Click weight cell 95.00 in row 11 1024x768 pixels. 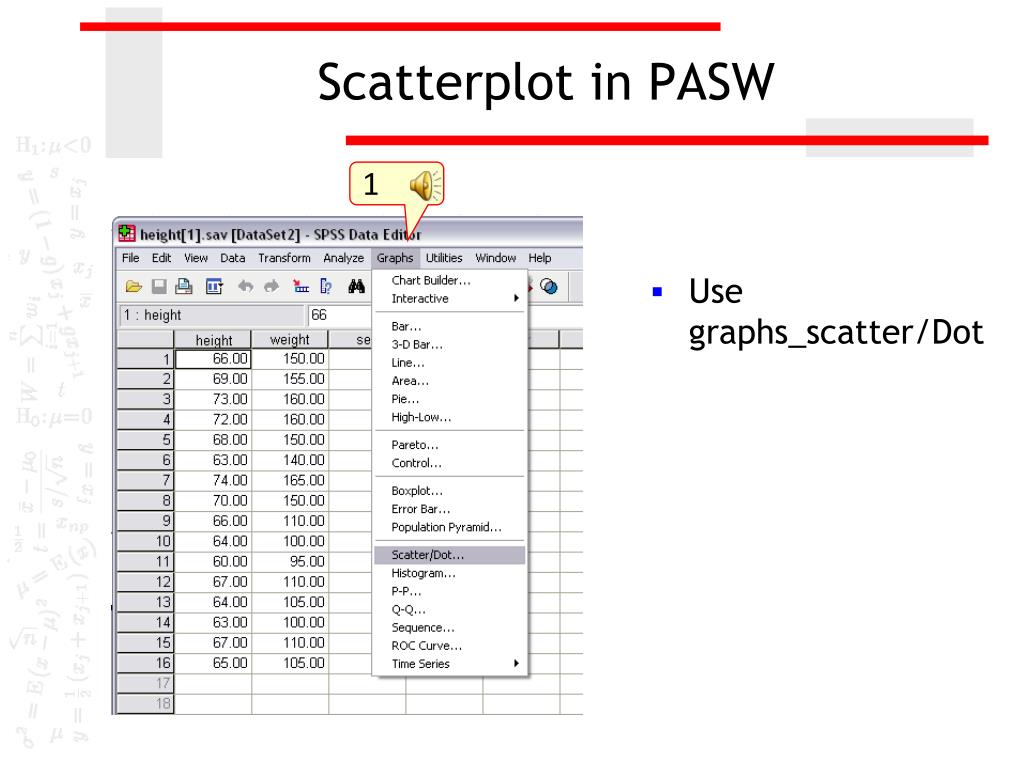(290, 561)
